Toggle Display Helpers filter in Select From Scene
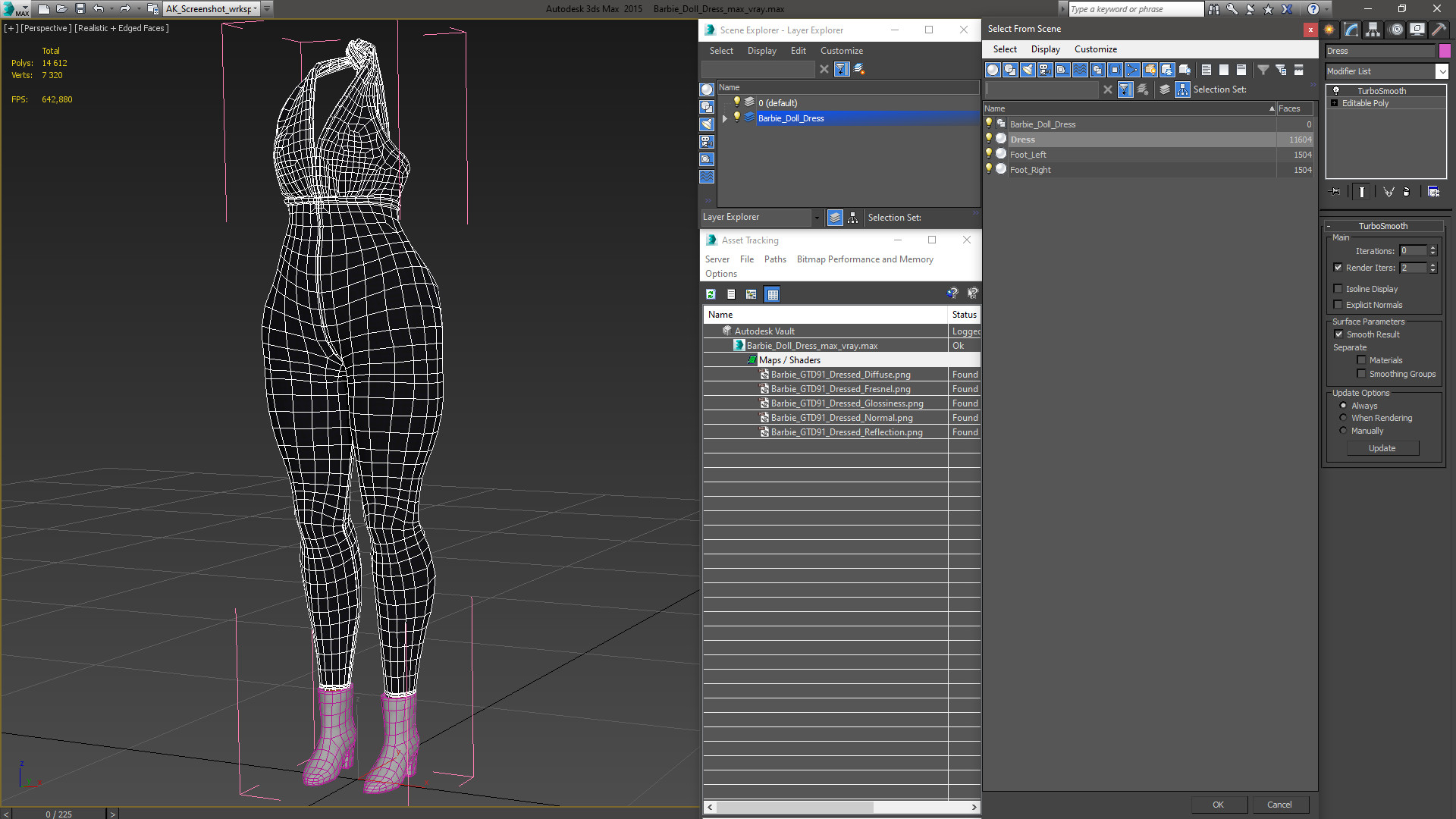1456x819 pixels. pos(1062,70)
